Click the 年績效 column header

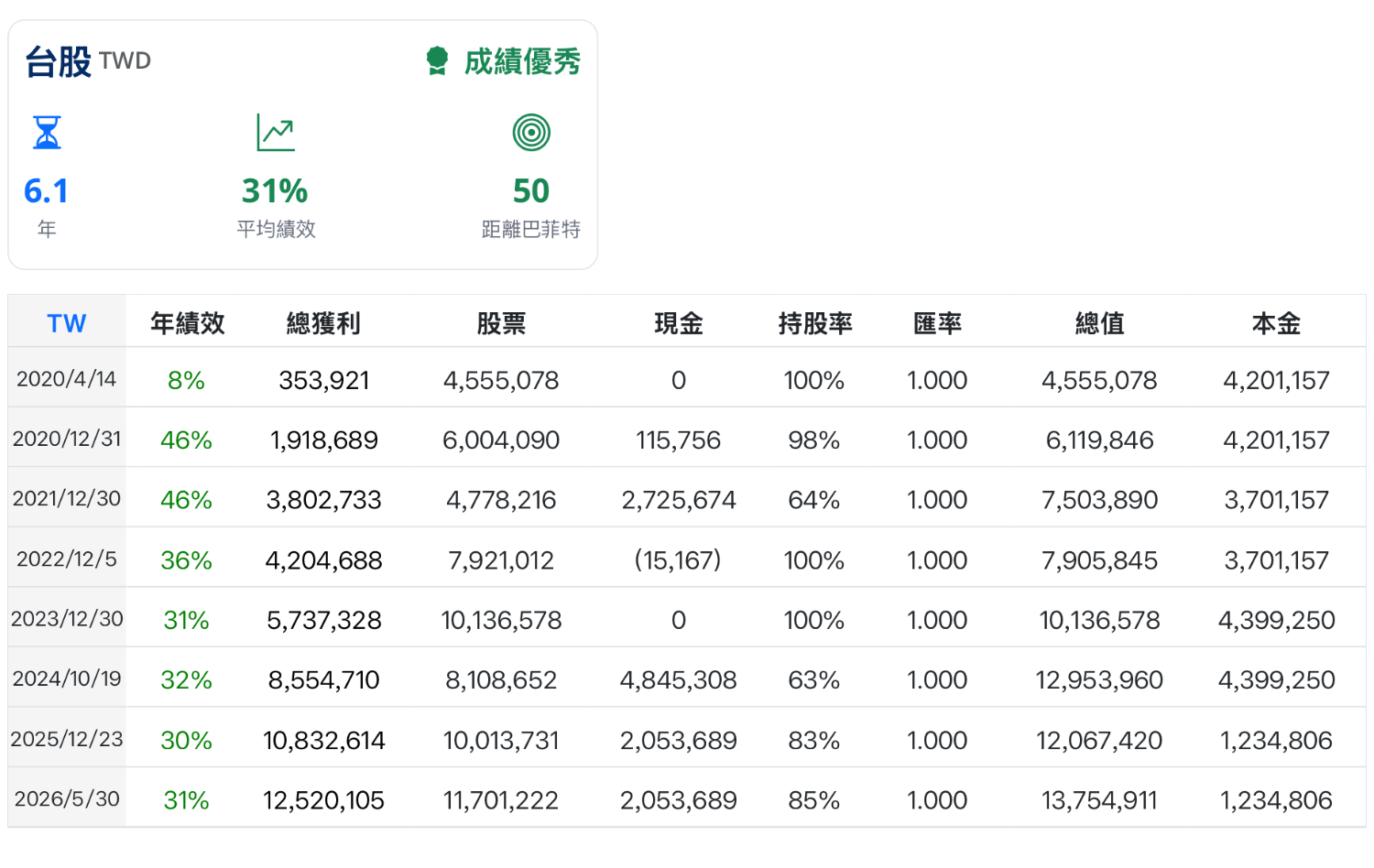tap(188, 323)
